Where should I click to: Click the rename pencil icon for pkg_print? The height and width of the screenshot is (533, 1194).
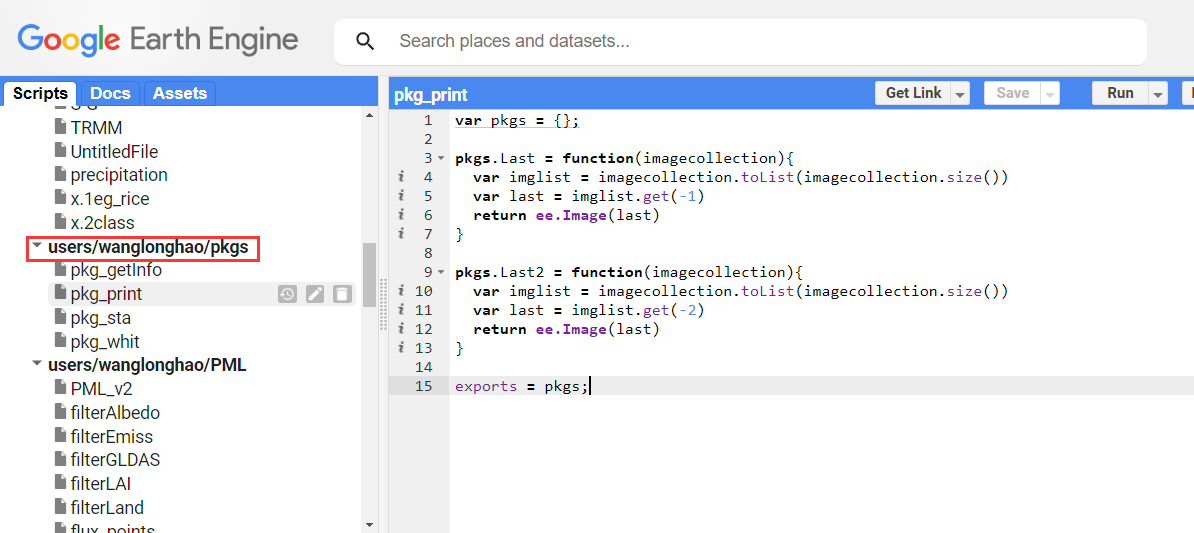(314, 294)
